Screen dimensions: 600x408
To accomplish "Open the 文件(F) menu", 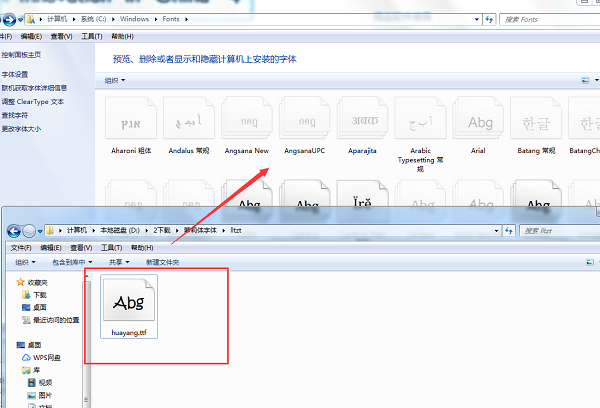I will (x=21, y=247).
